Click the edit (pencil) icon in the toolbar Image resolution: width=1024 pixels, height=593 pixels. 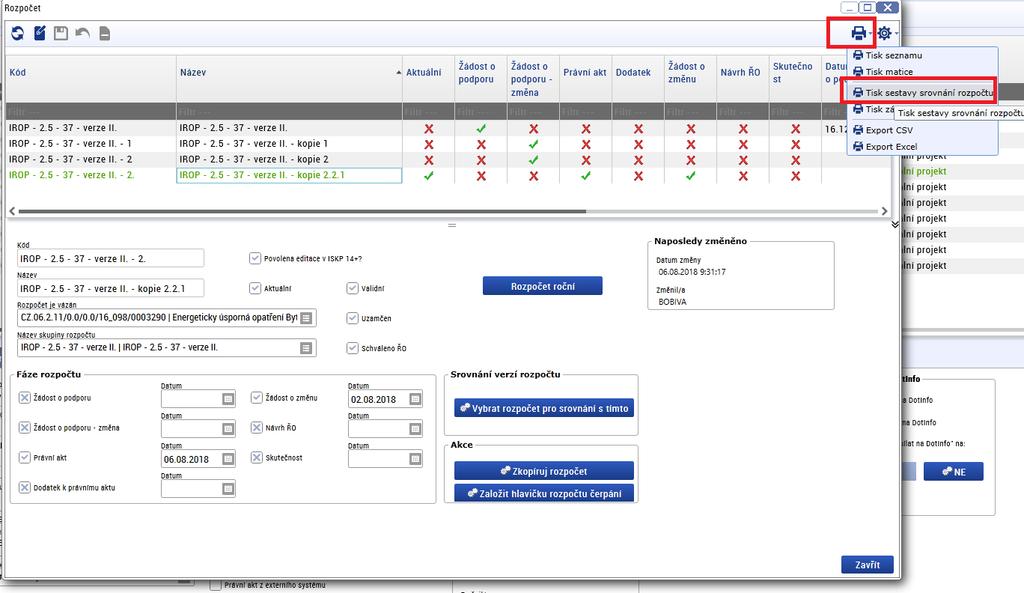(40, 33)
